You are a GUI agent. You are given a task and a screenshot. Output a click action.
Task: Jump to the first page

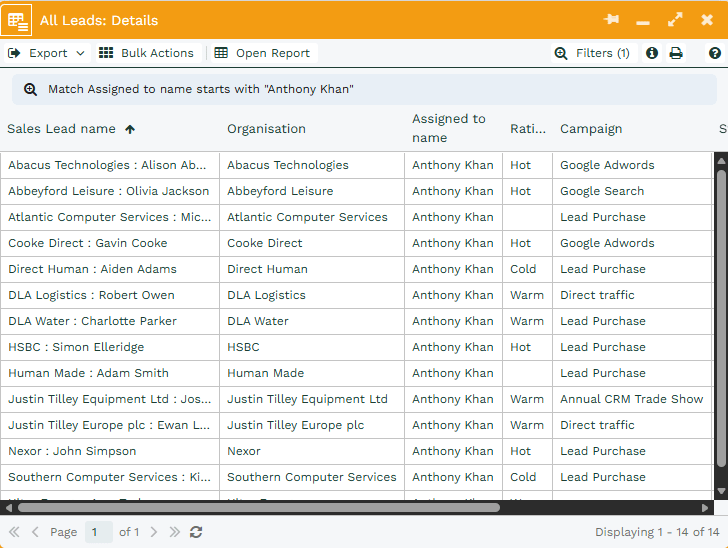click(x=14, y=532)
